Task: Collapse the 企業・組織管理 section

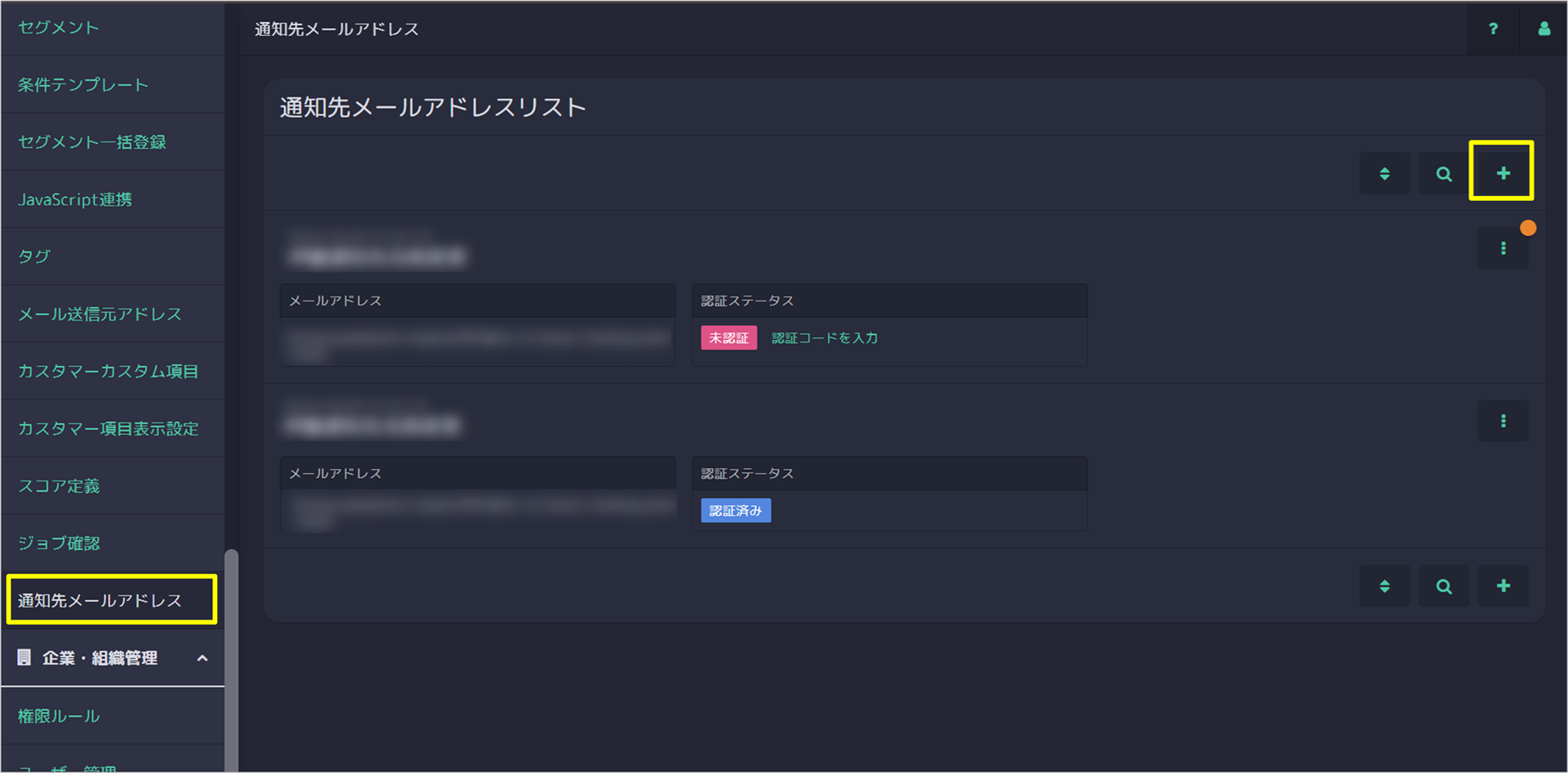Action: pos(203,658)
